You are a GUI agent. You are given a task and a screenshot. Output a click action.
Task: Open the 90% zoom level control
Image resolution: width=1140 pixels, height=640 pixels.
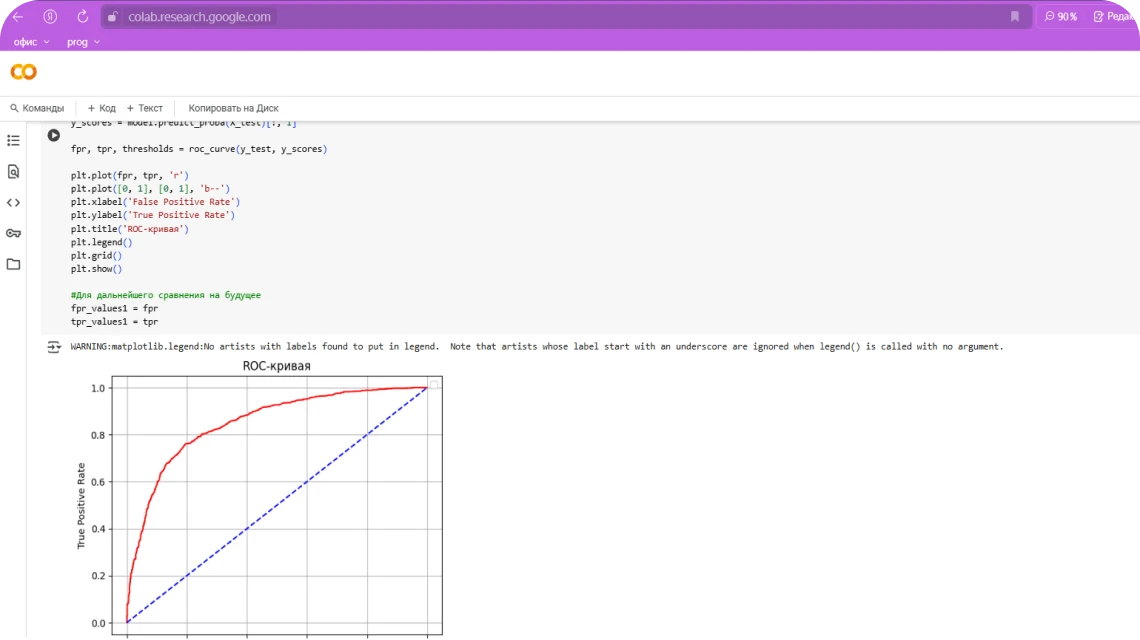(x=1061, y=17)
